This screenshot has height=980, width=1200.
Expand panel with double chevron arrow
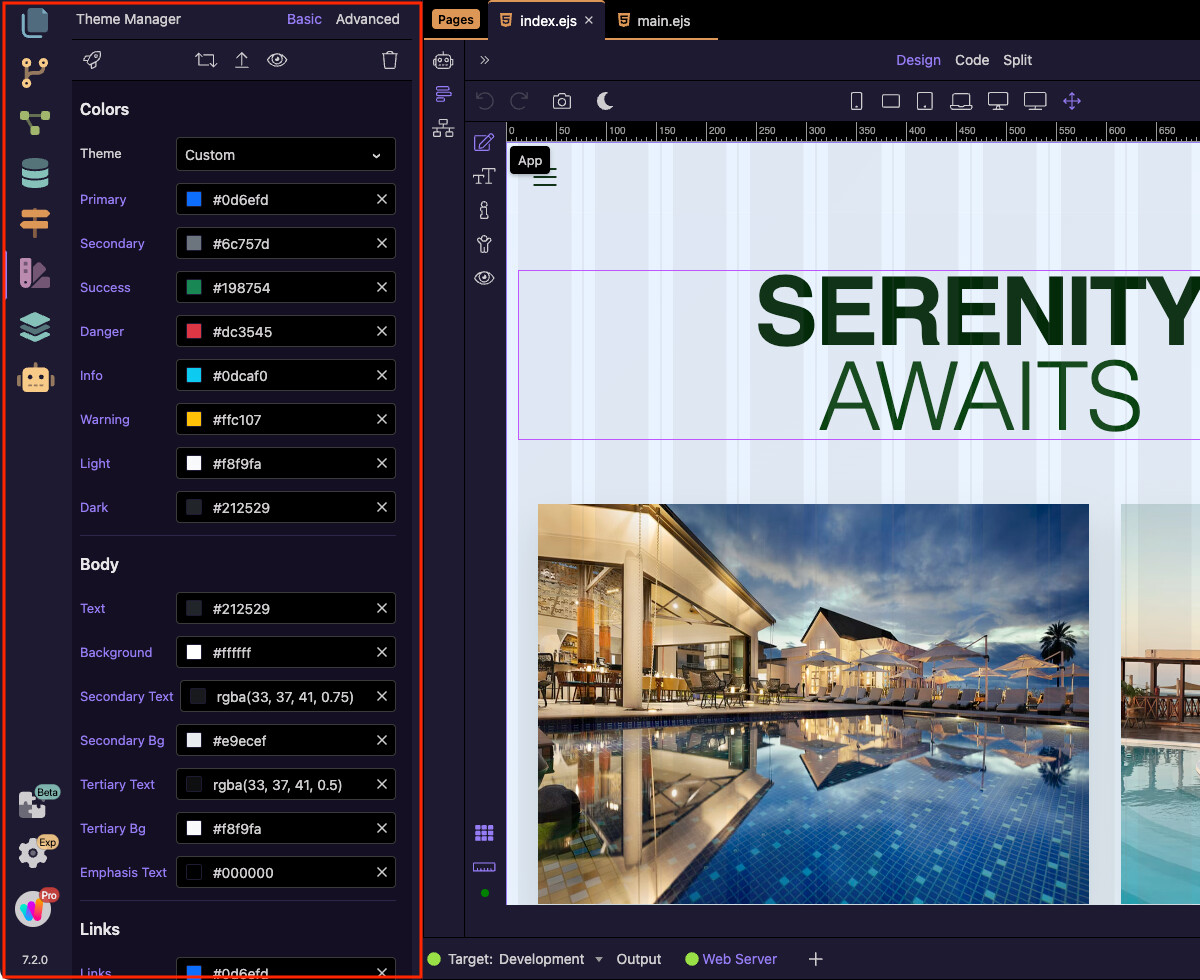[484, 60]
